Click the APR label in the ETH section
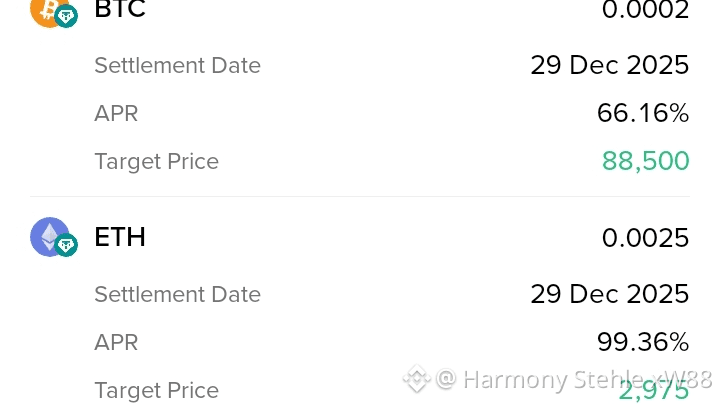Screen dimensions: 720x404 click(x=116, y=342)
